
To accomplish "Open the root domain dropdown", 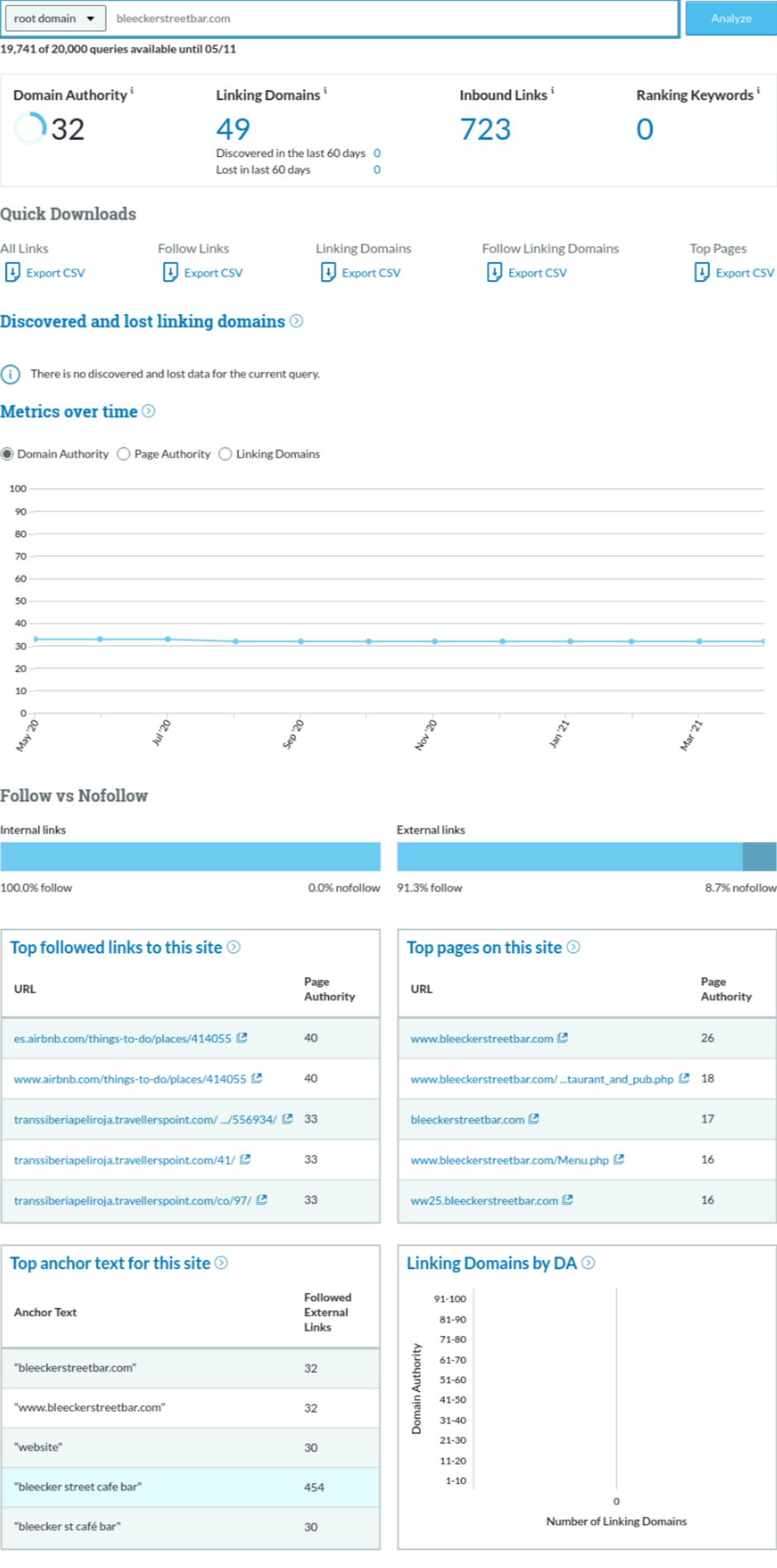I will pos(55,18).
